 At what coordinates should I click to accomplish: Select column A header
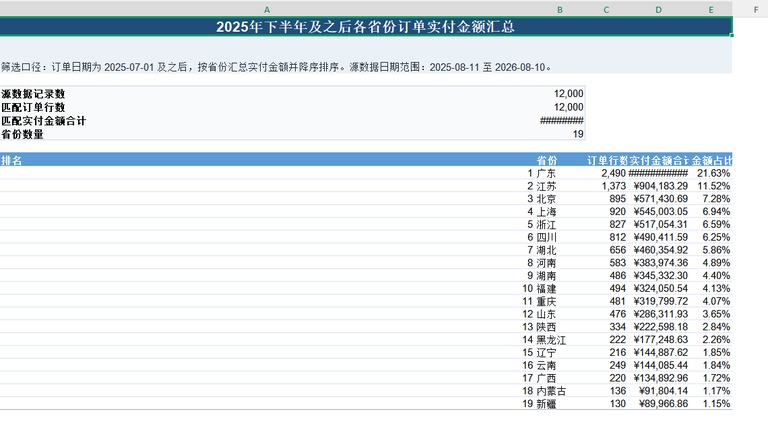pos(267,9)
